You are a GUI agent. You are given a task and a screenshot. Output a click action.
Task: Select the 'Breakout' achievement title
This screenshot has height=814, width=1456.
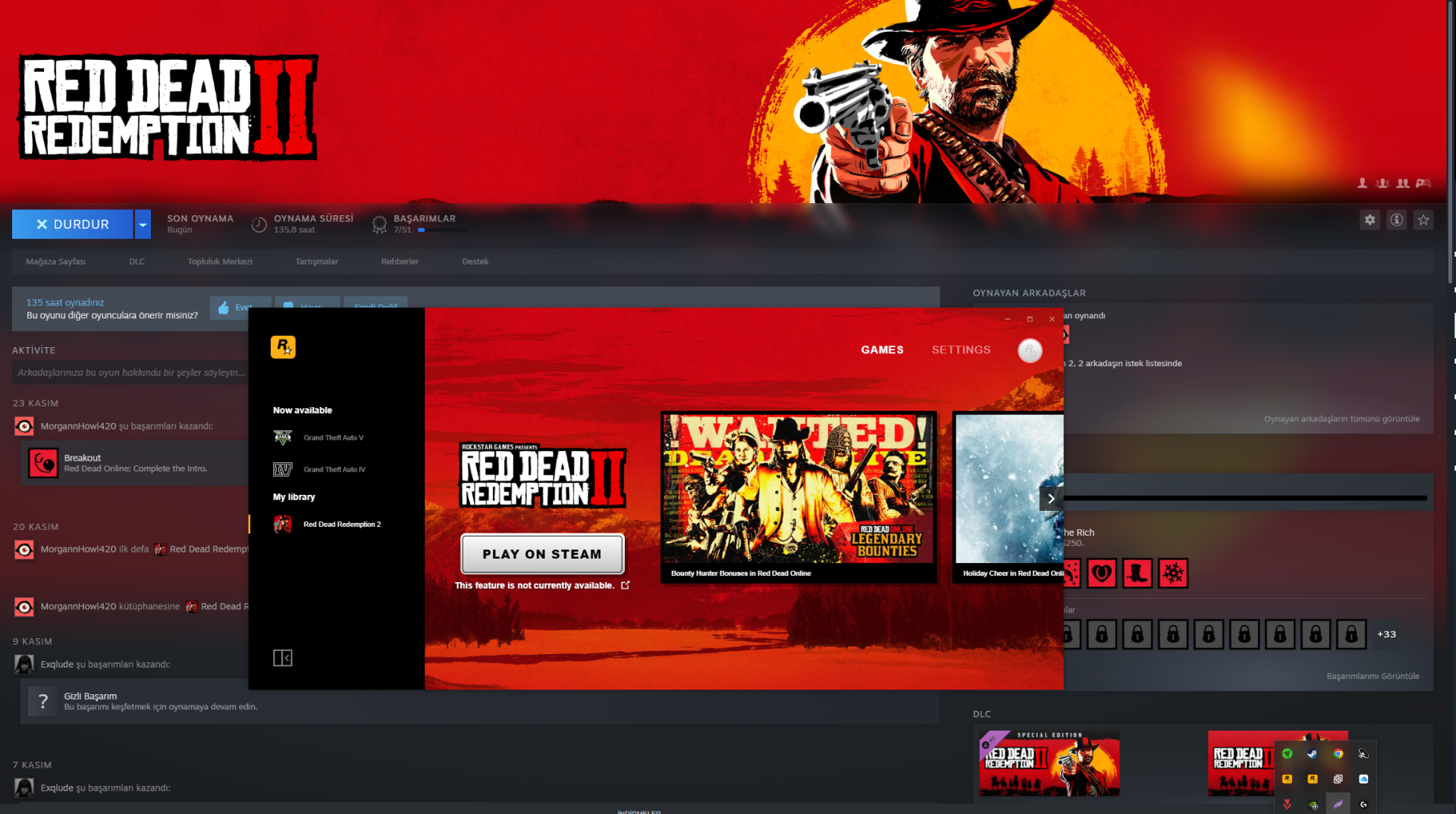[83, 458]
